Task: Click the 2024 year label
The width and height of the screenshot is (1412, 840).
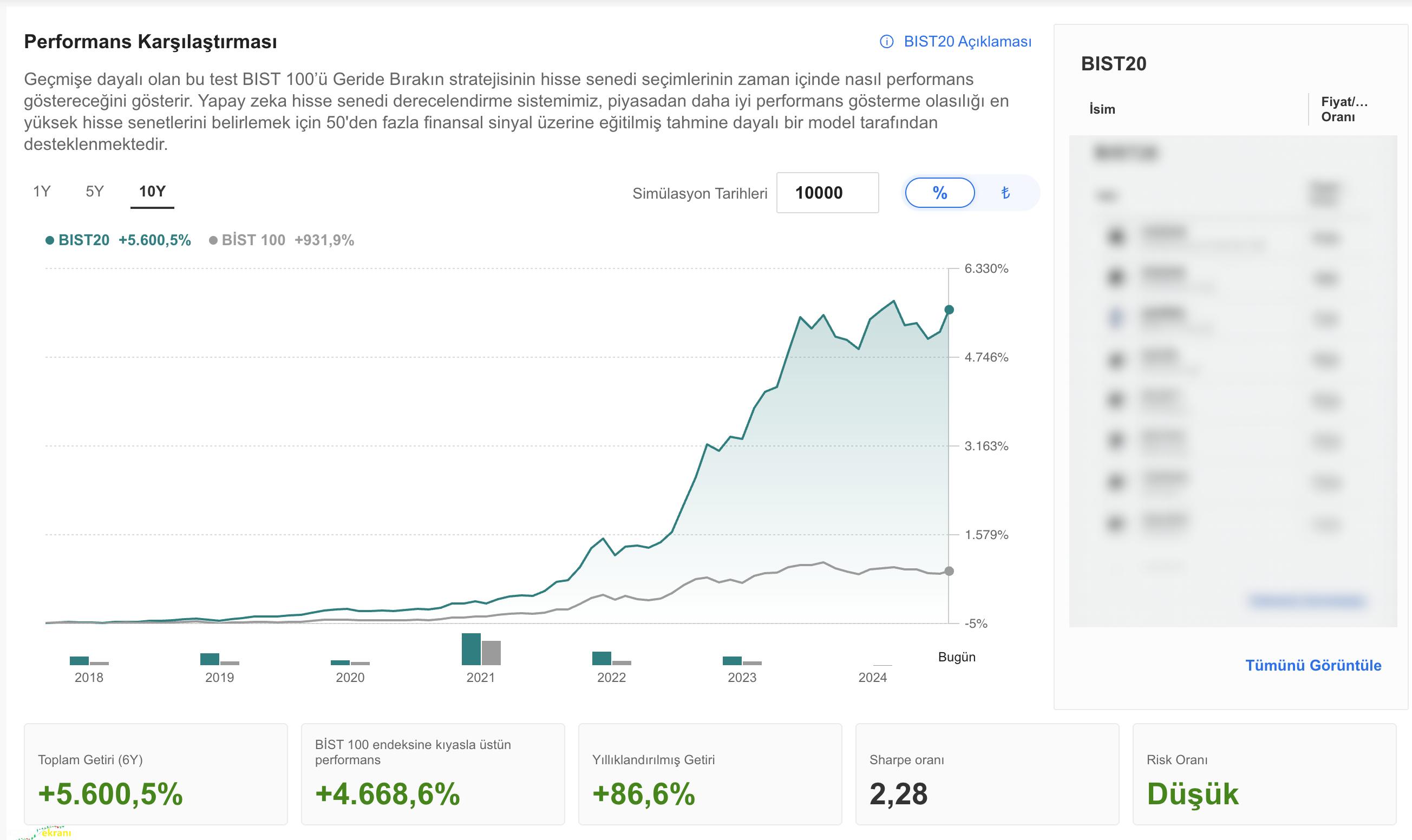Action: [x=872, y=678]
